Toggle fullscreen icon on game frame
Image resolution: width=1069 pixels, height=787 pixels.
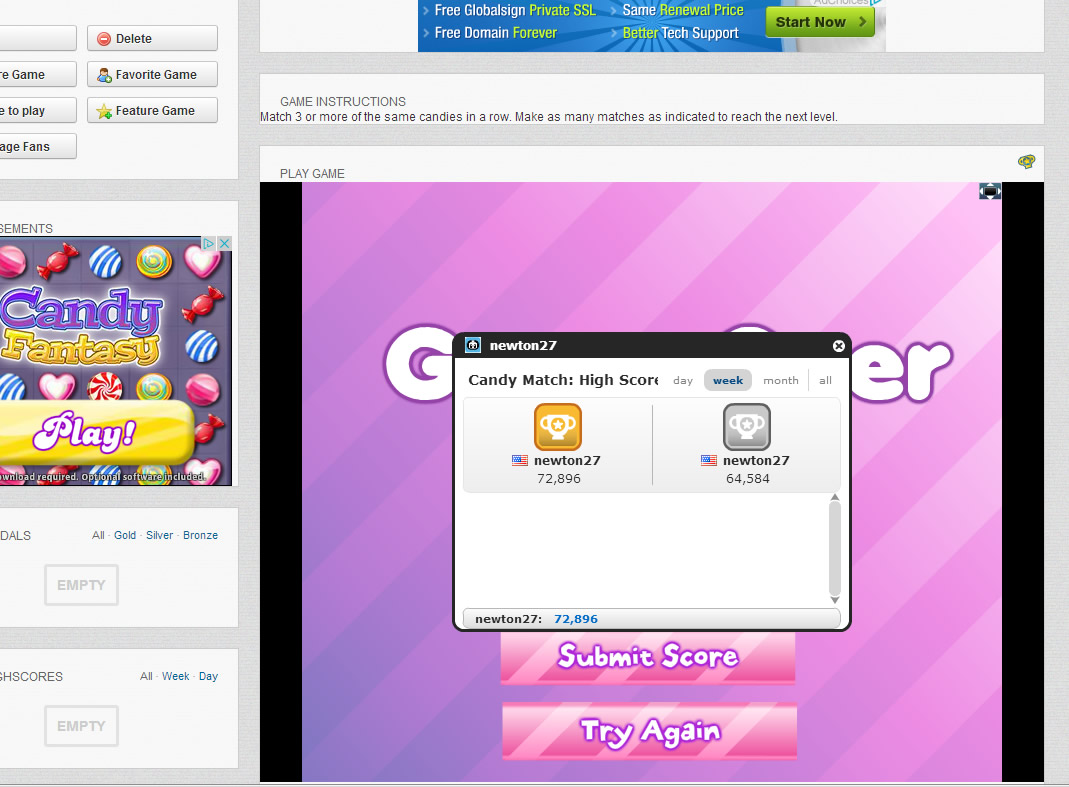[x=989, y=191]
